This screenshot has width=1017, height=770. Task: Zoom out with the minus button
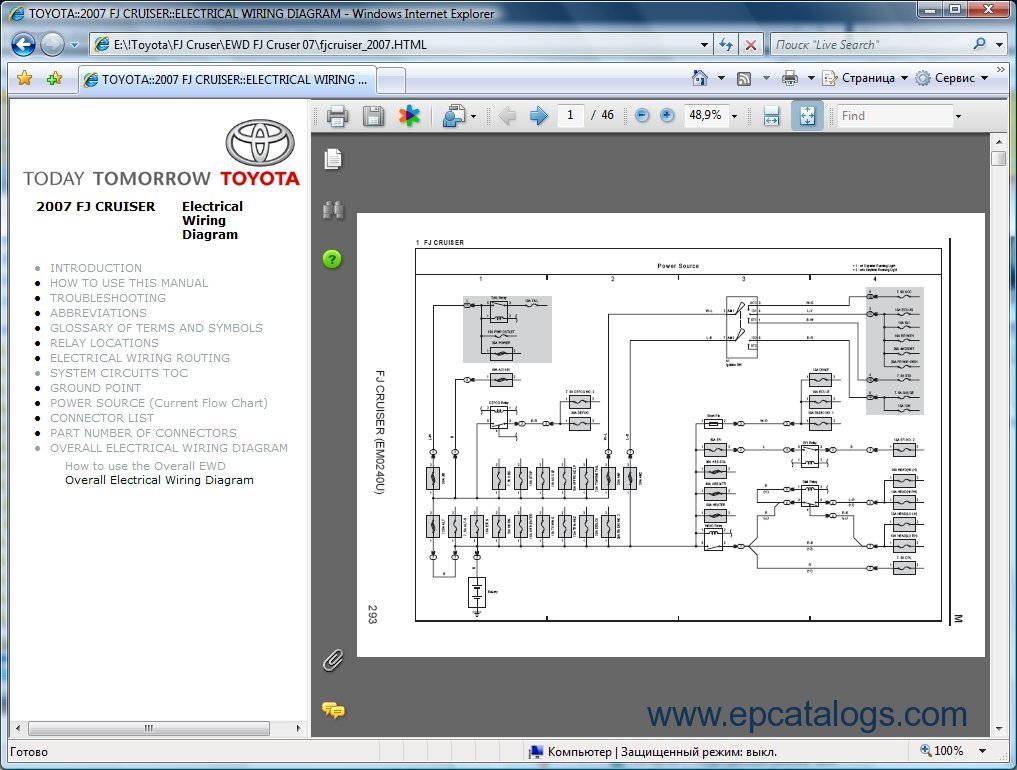642,115
